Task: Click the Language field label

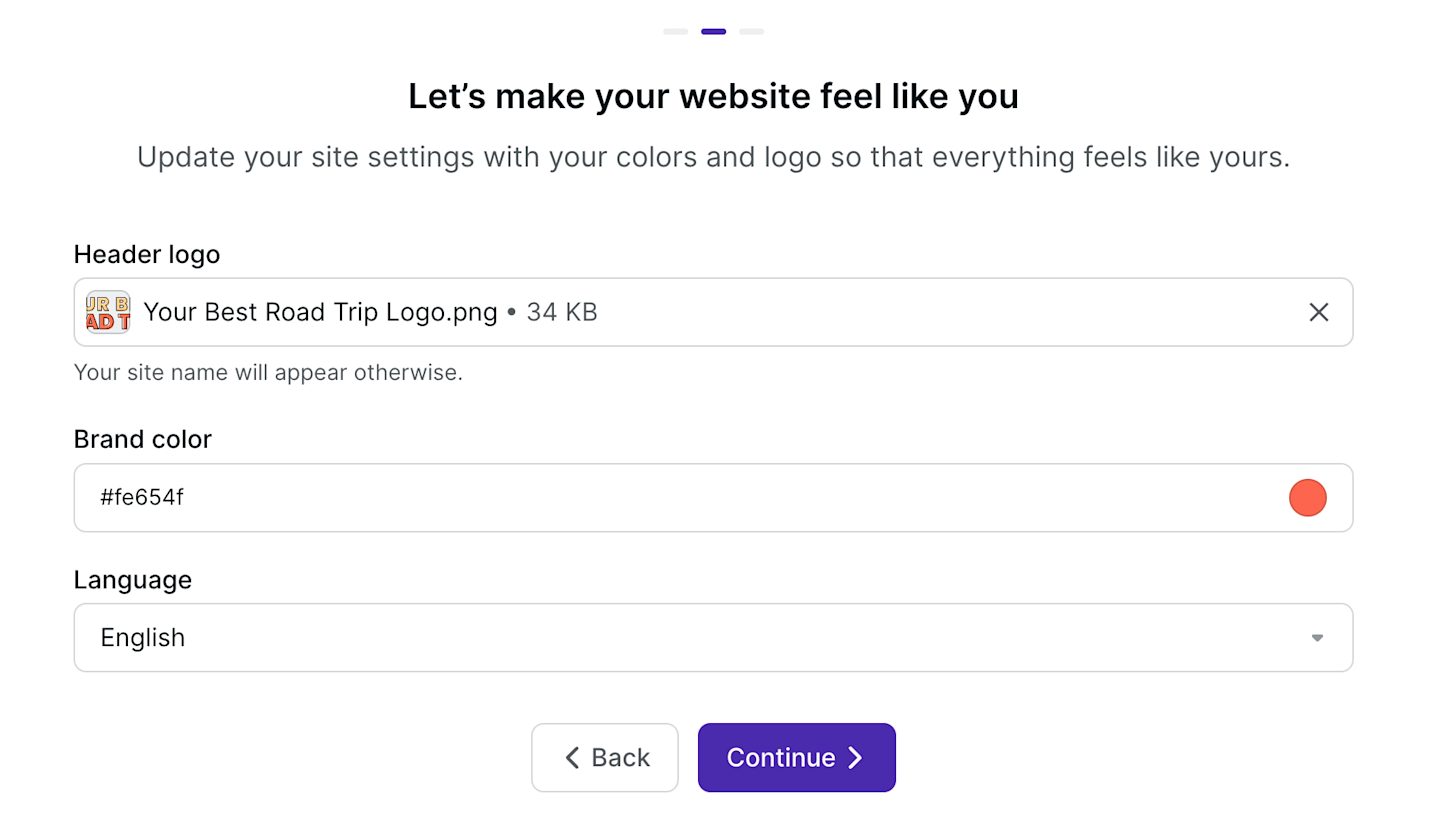Action: (x=133, y=580)
